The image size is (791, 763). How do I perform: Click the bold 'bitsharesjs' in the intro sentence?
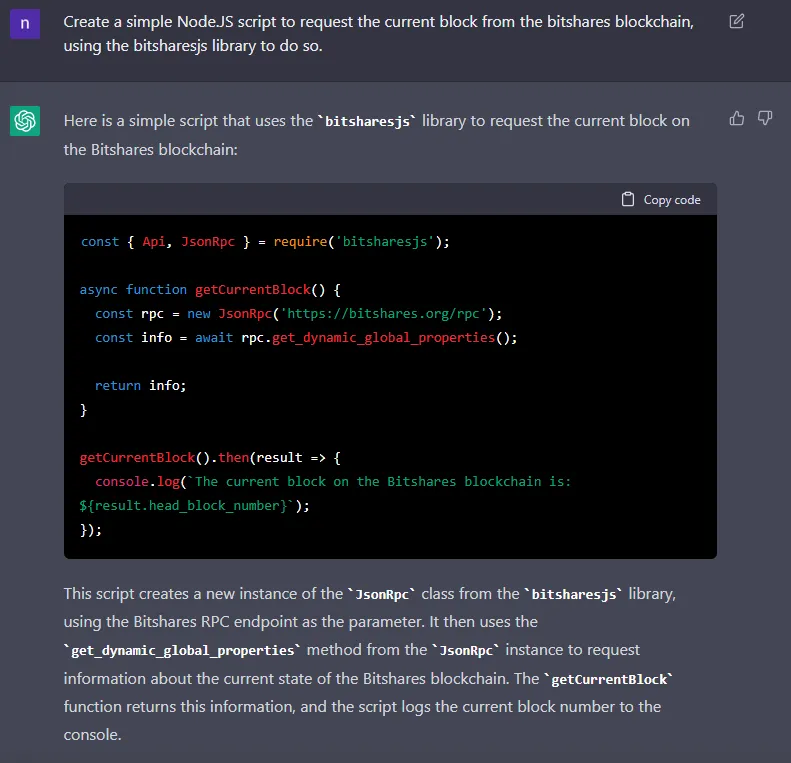[367, 122]
